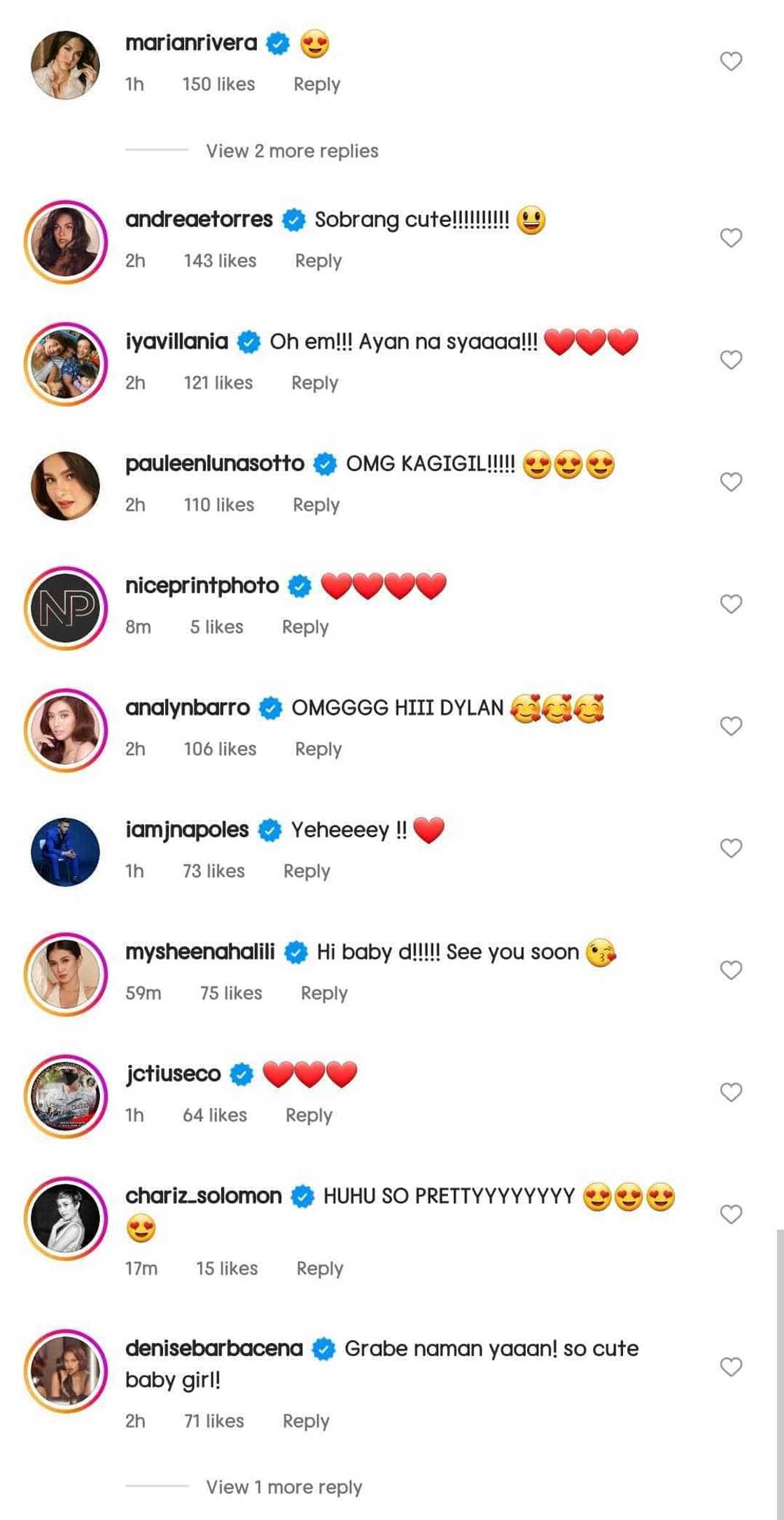Heart the pauleenlunasotto comment
This screenshot has width=784, height=1520.
point(731,482)
